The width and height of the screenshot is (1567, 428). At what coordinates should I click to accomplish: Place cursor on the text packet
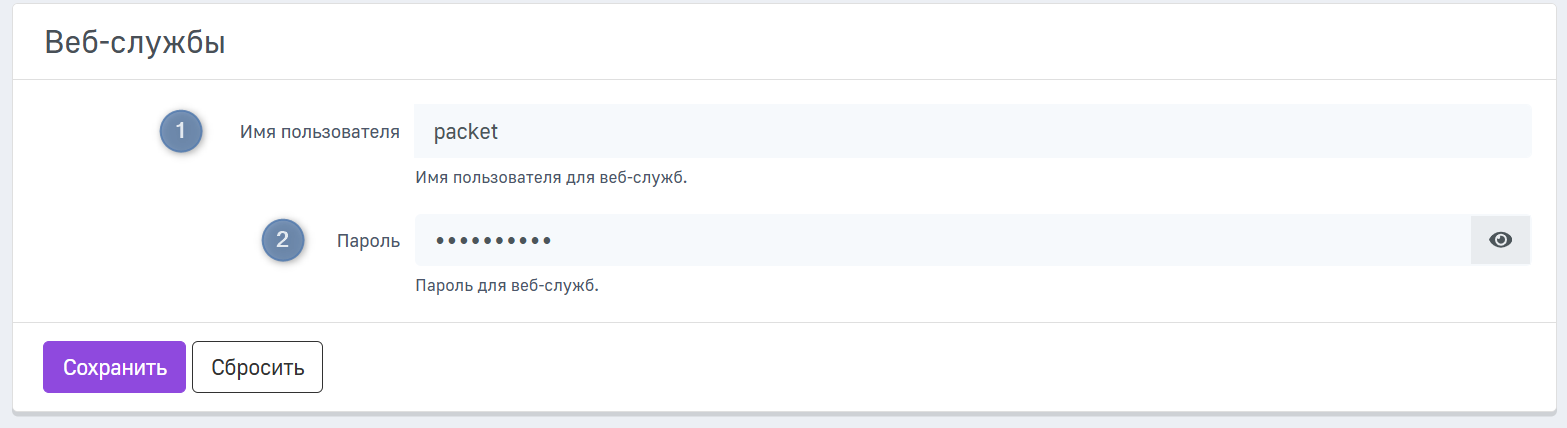[465, 131]
